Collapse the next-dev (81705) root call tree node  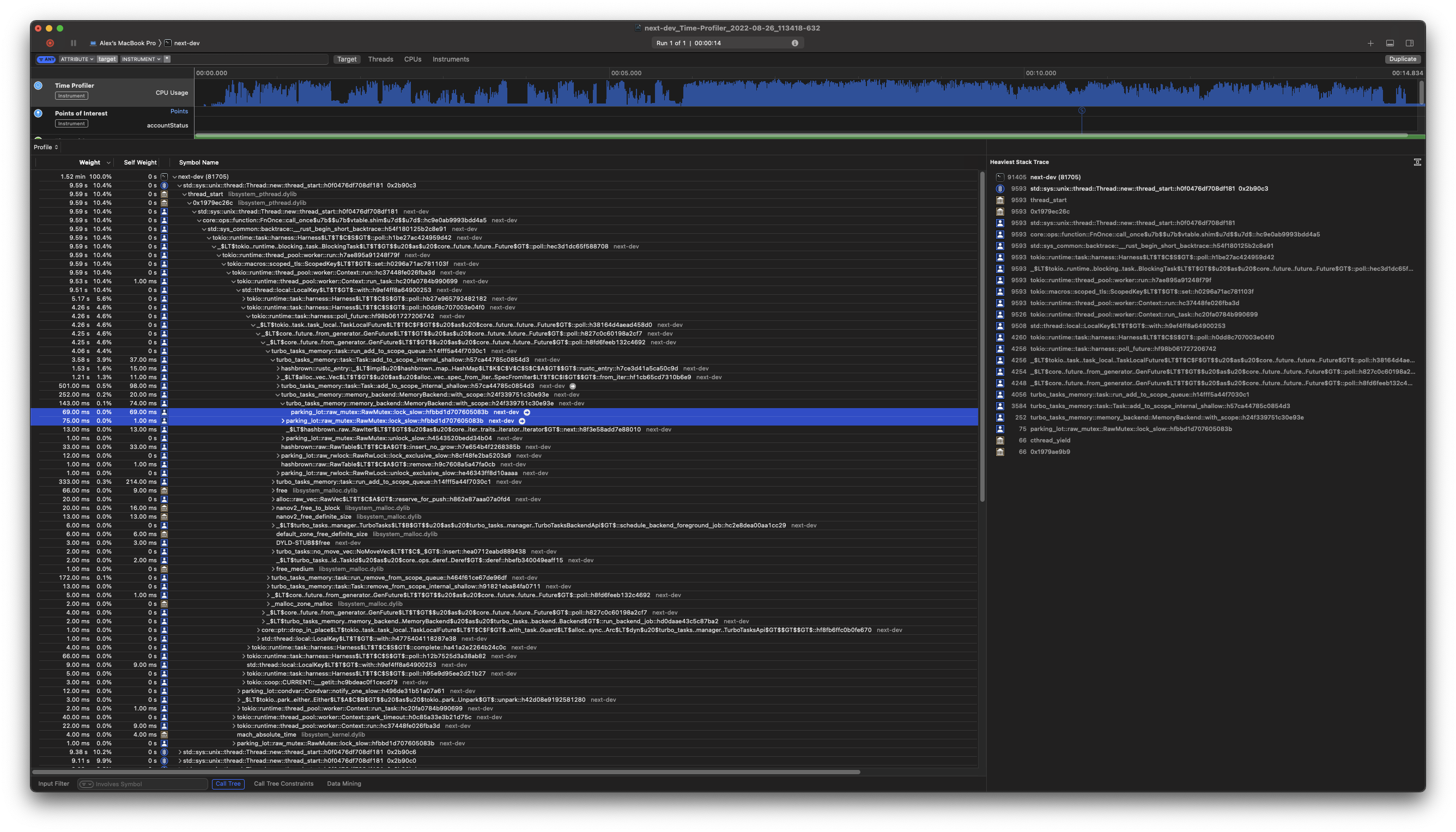coord(175,177)
